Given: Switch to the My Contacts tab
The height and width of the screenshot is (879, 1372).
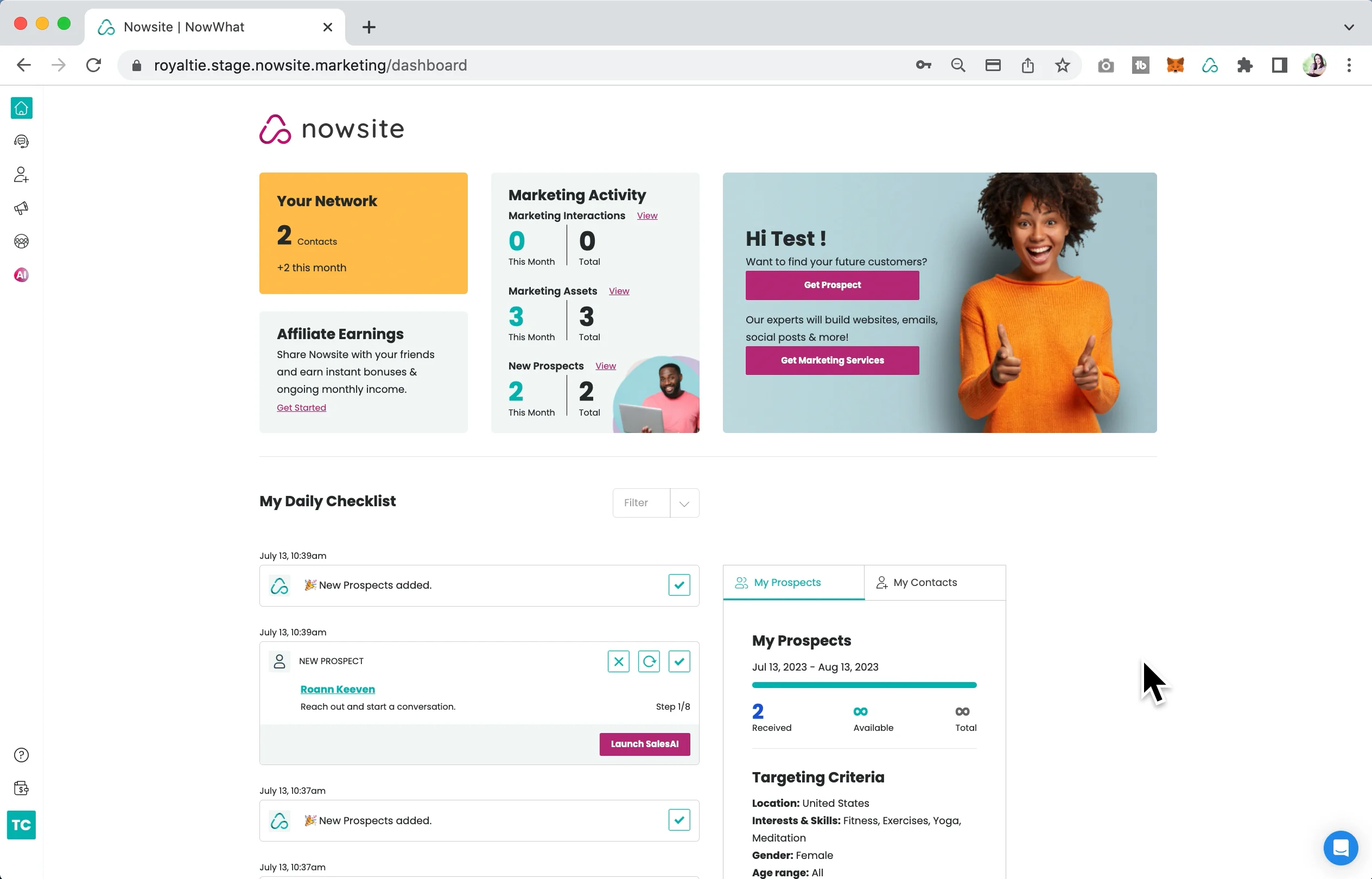Looking at the screenshot, I should [934, 582].
